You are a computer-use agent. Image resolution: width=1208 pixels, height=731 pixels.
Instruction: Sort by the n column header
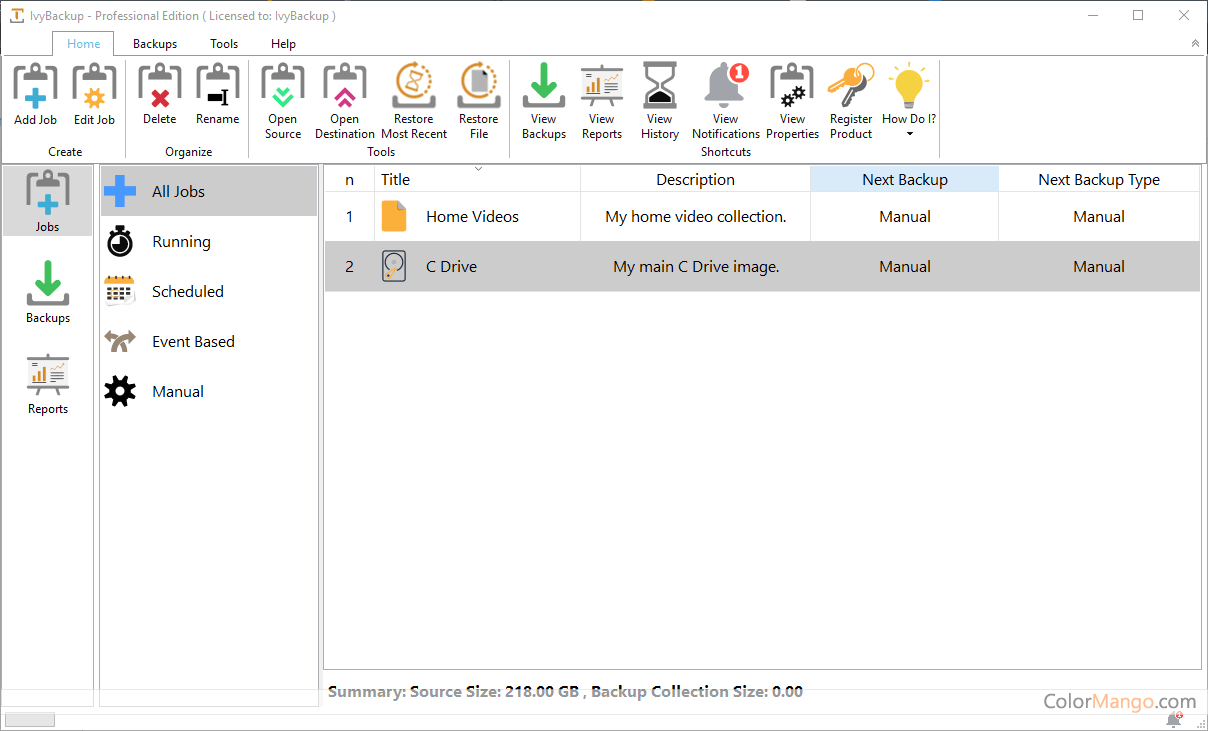349,180
